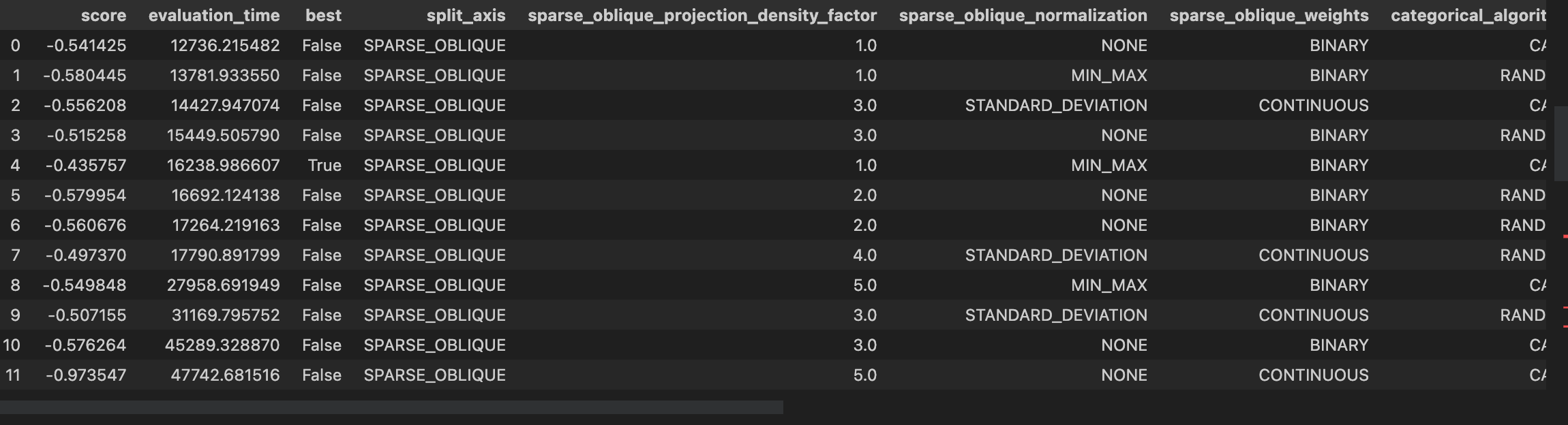Click the best column header
This screenshot has height=425, width=1568.
pos(323,16)
